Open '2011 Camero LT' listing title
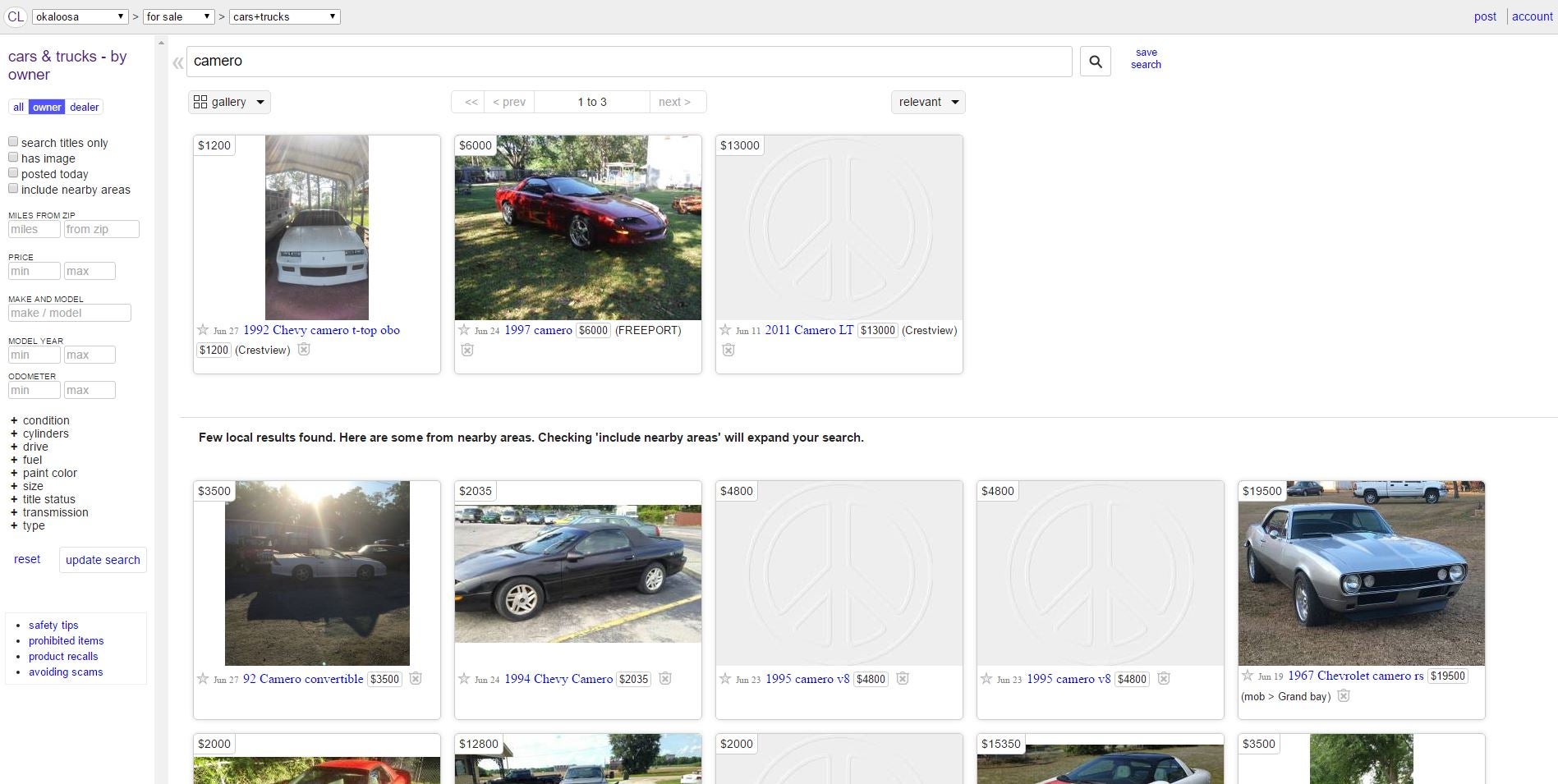This screenshot has width=1558, height=784. [809, 330]
